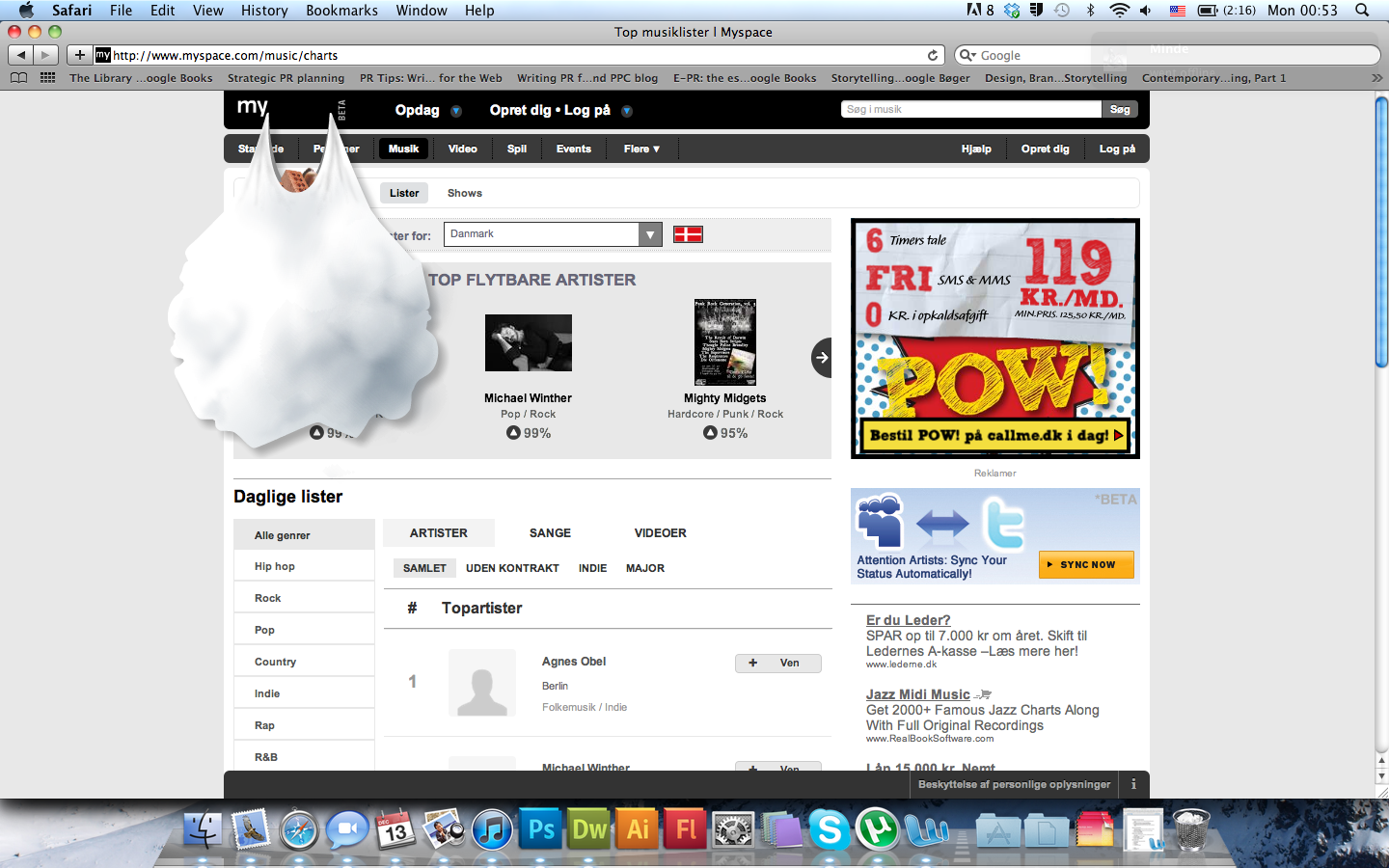Choose Country genre in sidebar
Viewport: 1389px width, 868px height.
[x=304, y=662]
